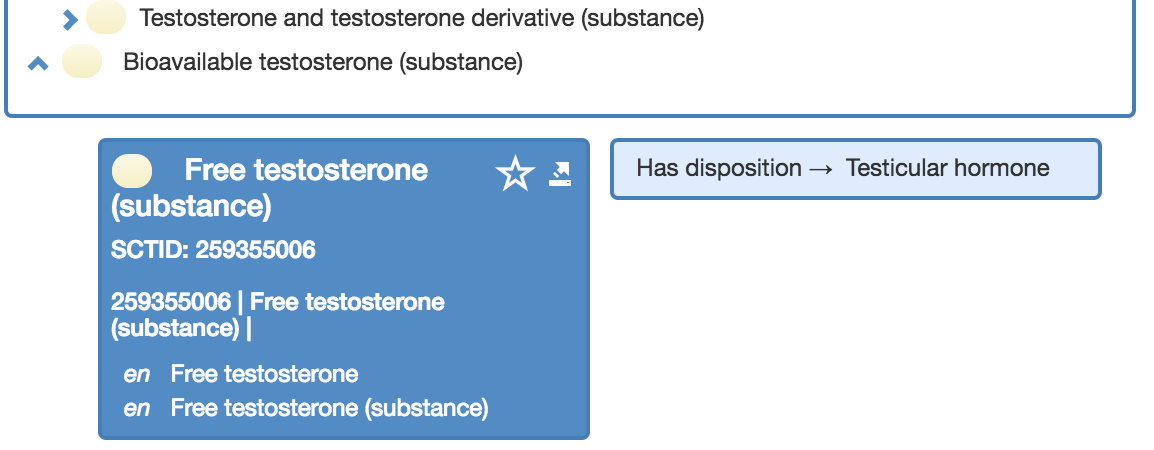
Task: Open Has disposition attribute box
Action: click(x=856, y=169)
